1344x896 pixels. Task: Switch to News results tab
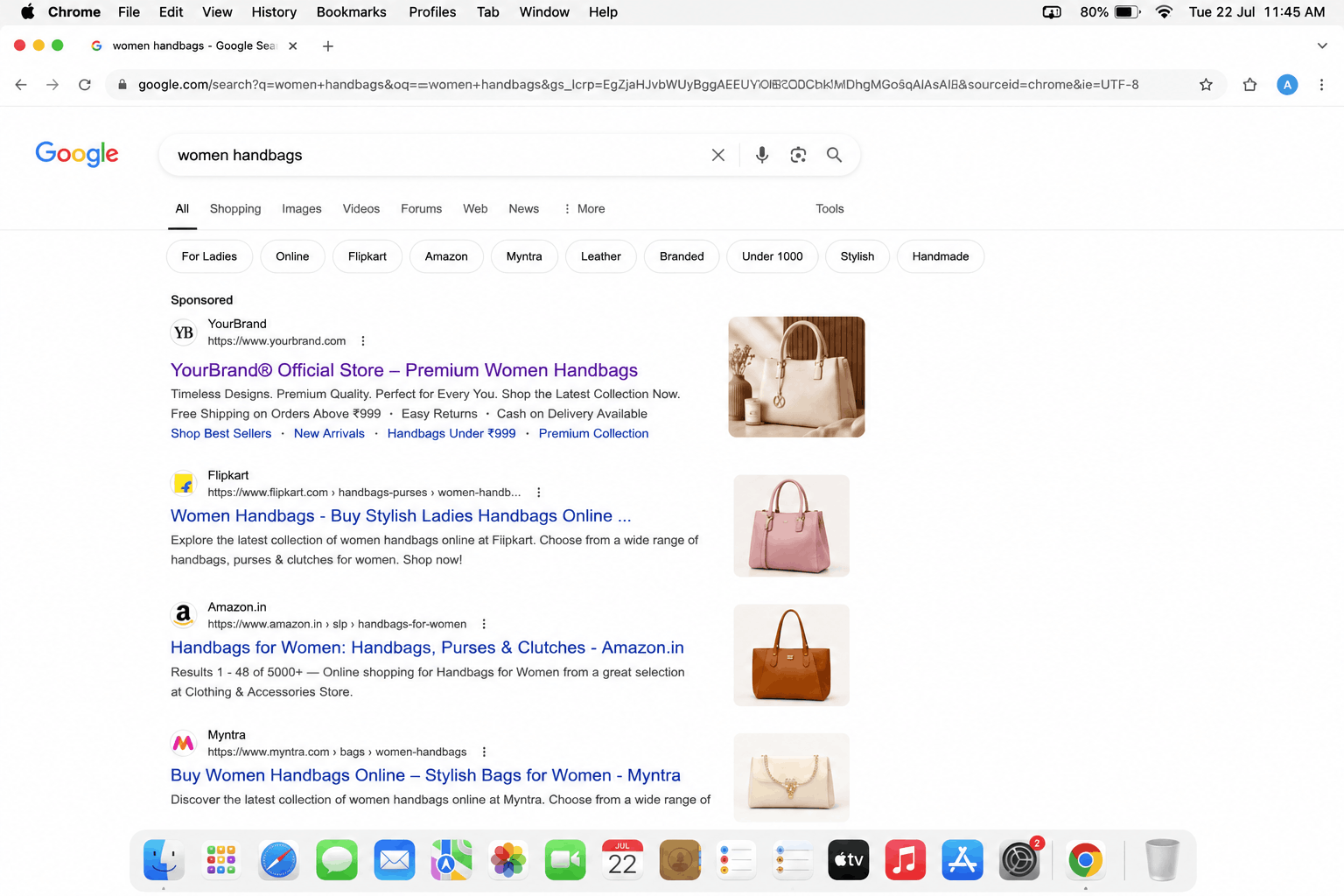524,209
